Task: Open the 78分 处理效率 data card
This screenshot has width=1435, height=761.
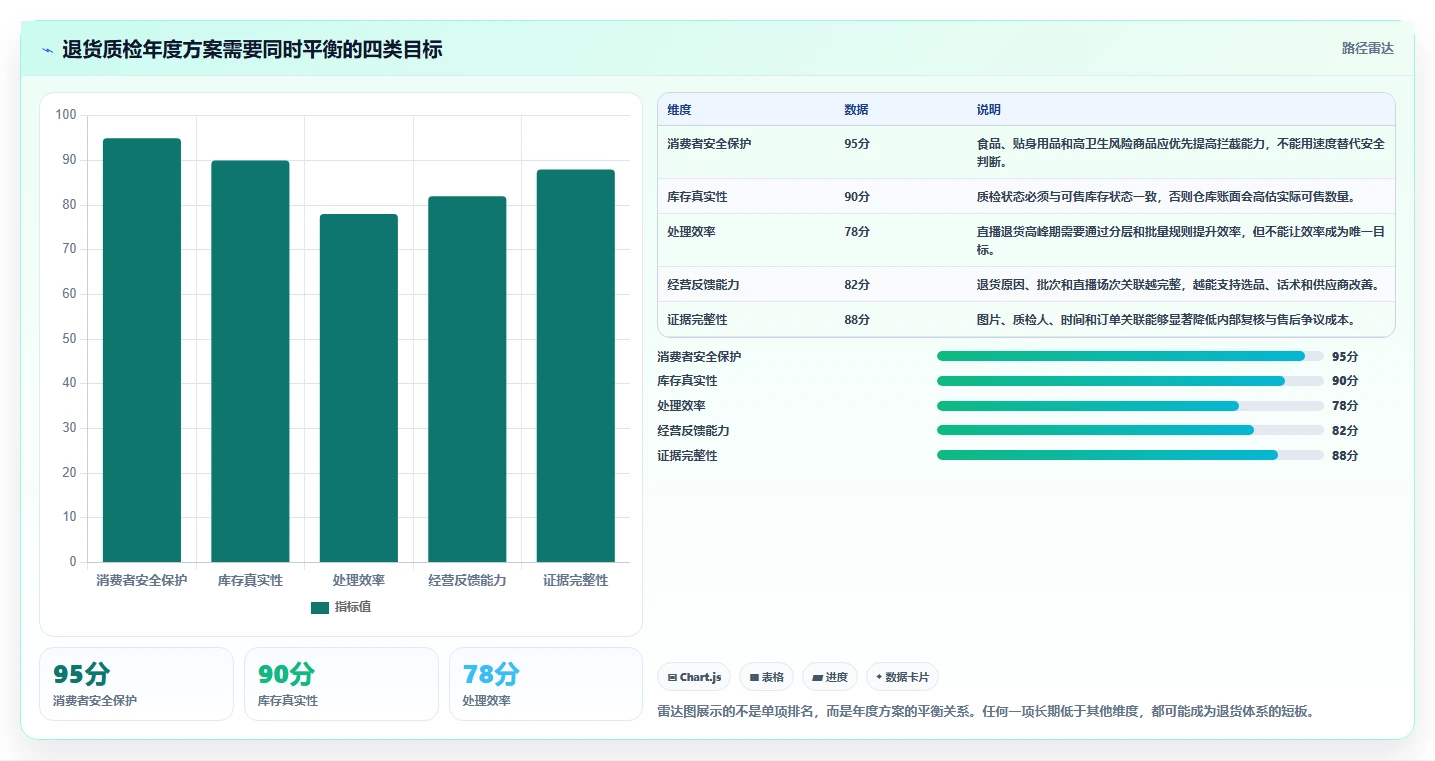Action: pos(546,684)
